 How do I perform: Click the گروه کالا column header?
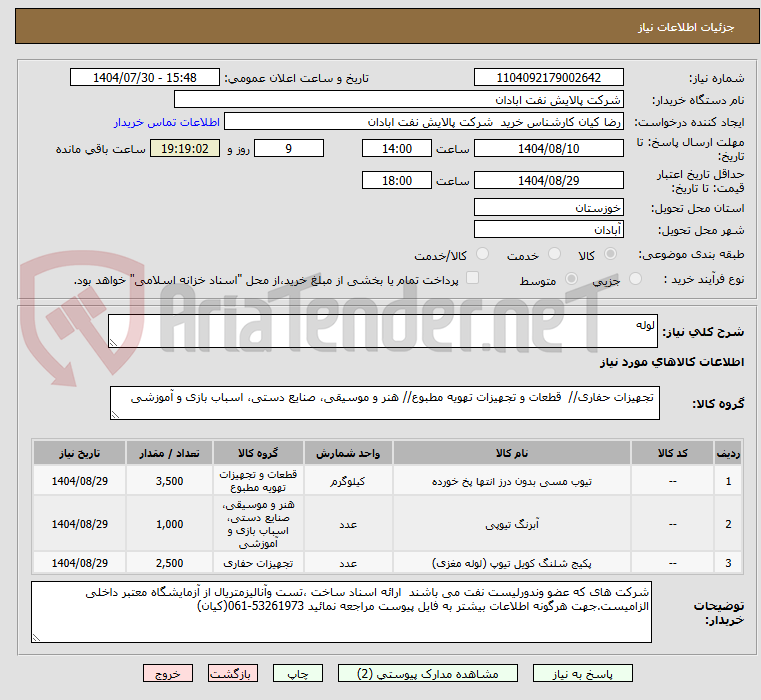point(258,453)
